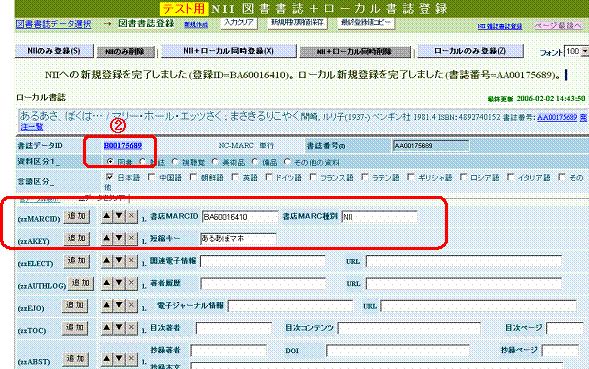Check the フランス語 language checkbox

pos(313,177)
